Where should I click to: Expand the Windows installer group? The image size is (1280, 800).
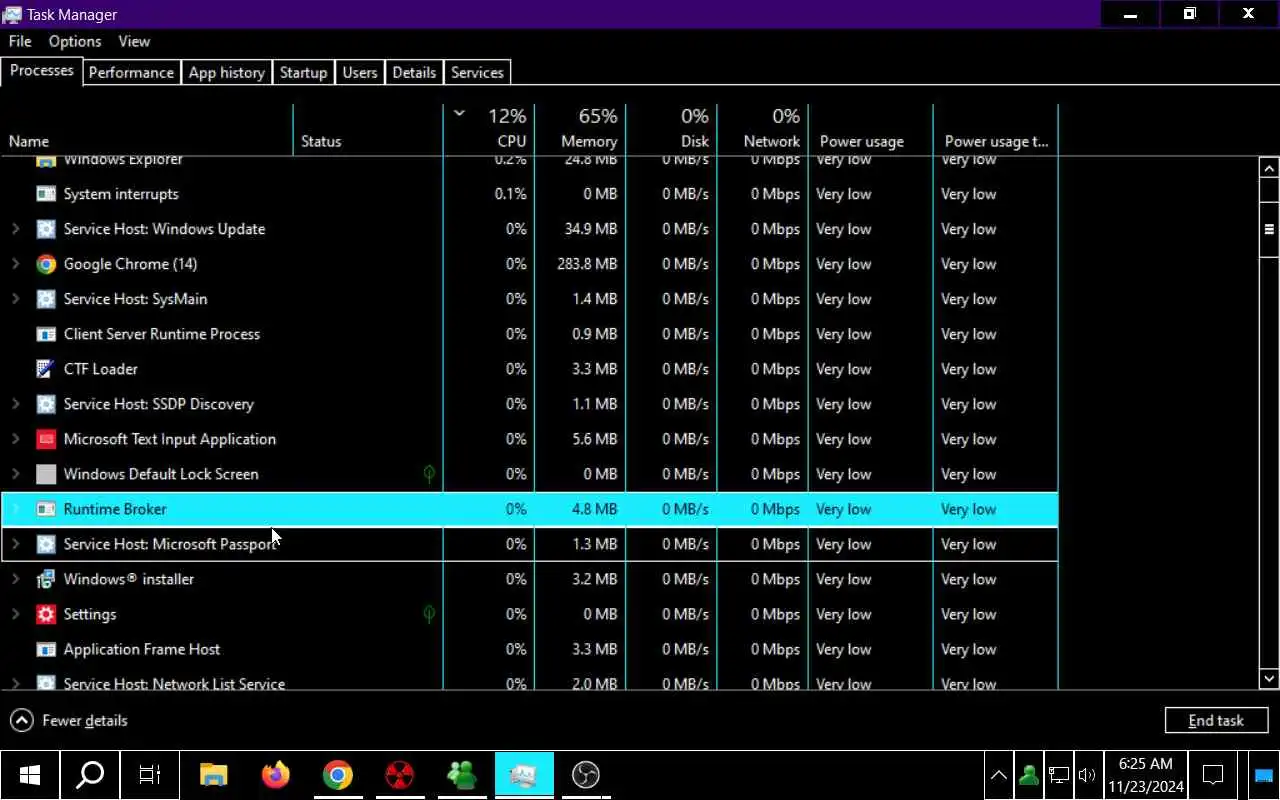pos(15,579)
